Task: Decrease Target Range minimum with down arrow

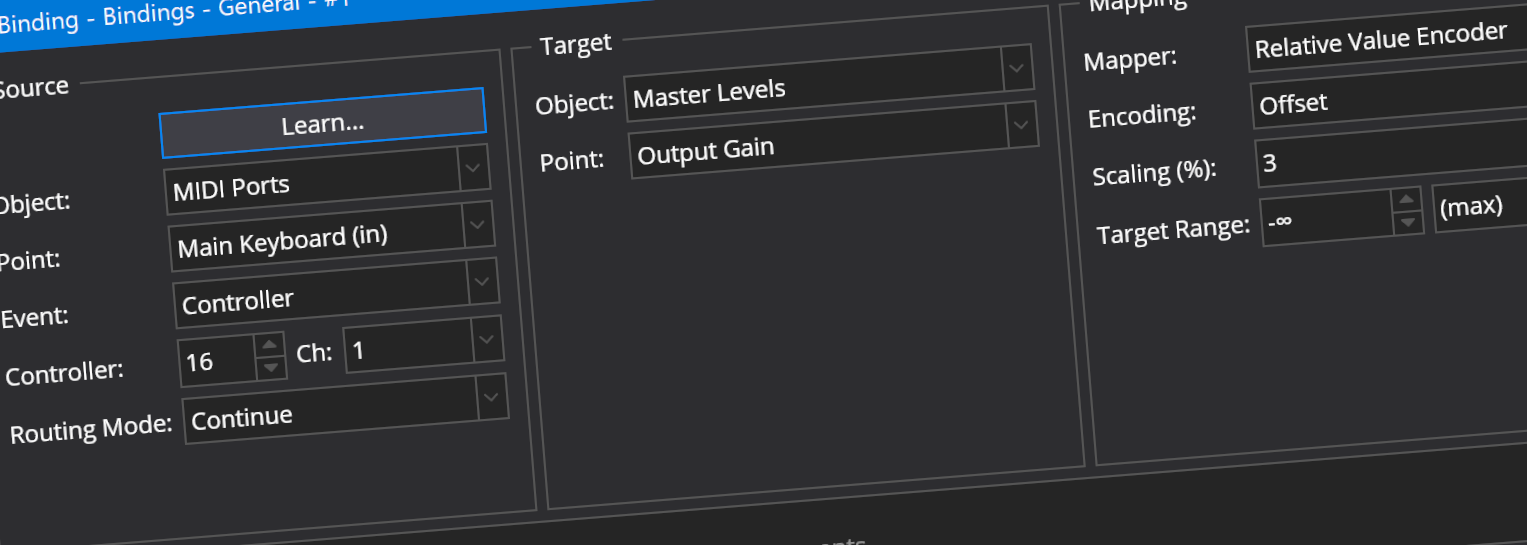Action: tap(1408, 222)
